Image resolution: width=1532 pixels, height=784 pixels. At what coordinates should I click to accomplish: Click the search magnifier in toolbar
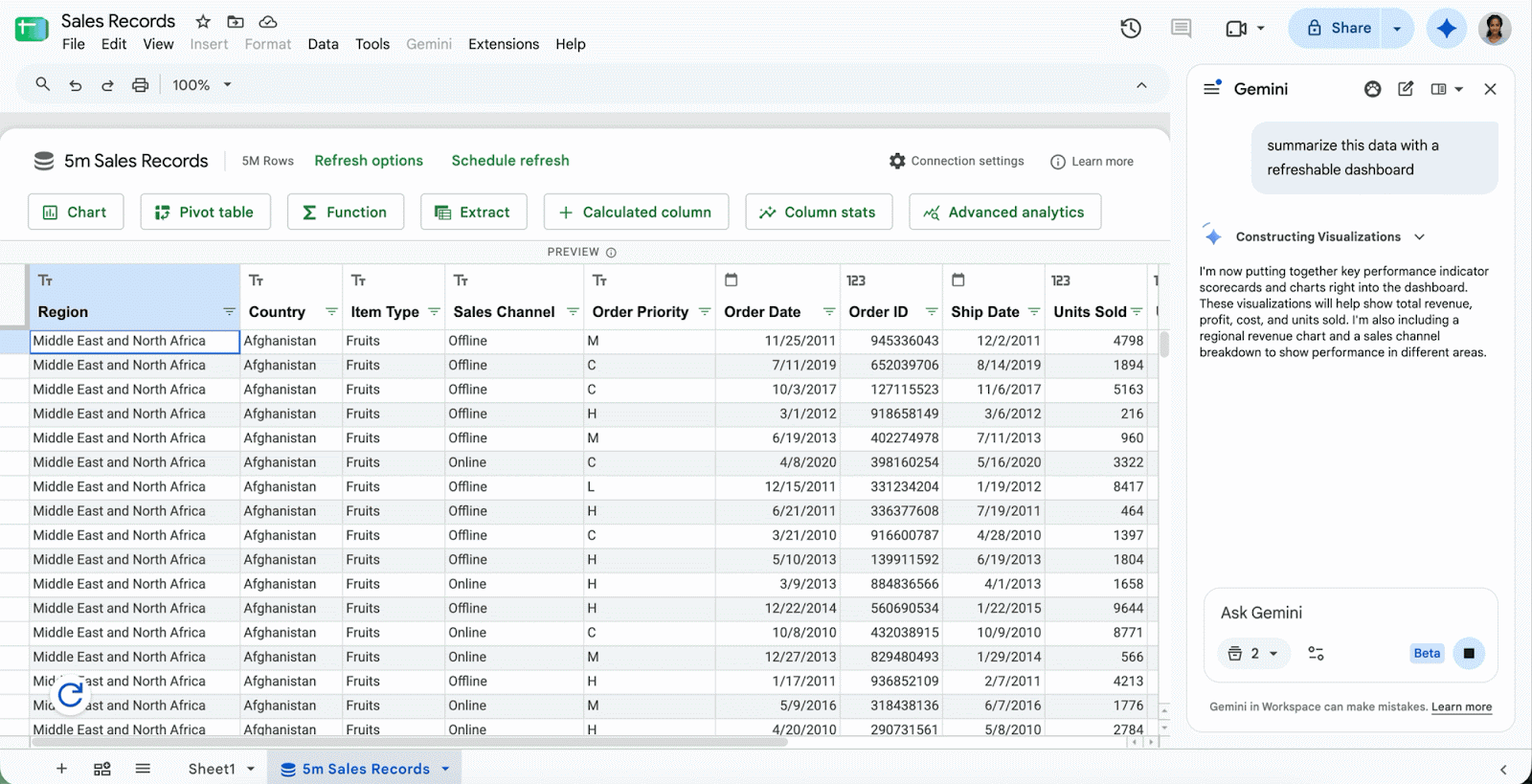(x=43, y=85)
